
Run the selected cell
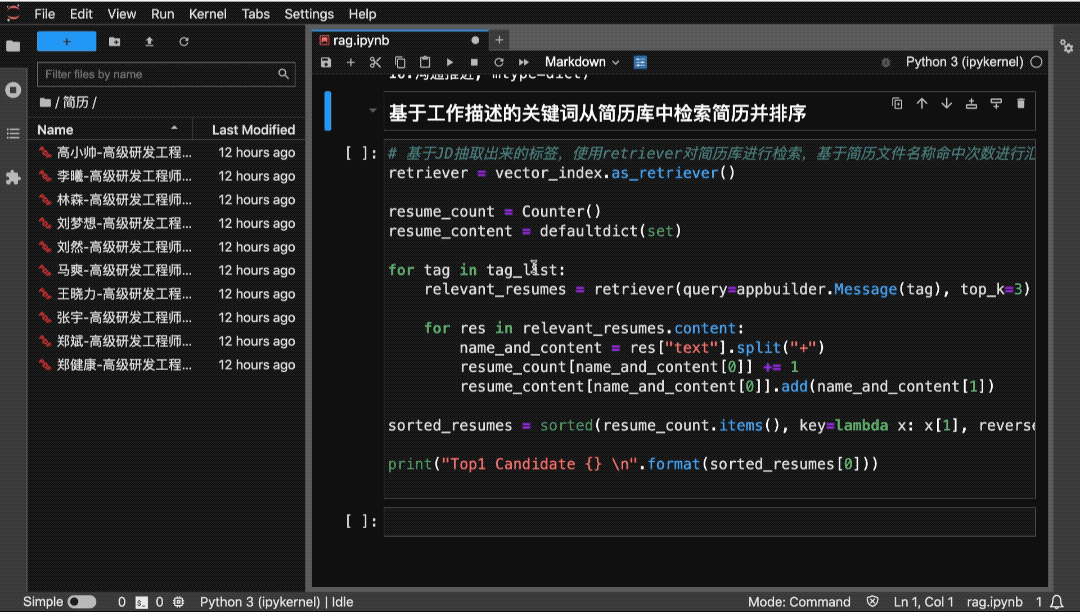449,62
